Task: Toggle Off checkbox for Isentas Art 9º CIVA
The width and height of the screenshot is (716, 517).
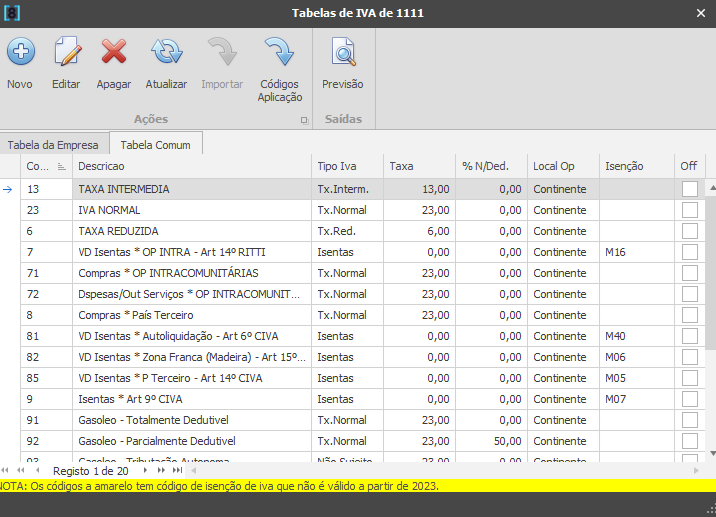Action: (690, 399)
